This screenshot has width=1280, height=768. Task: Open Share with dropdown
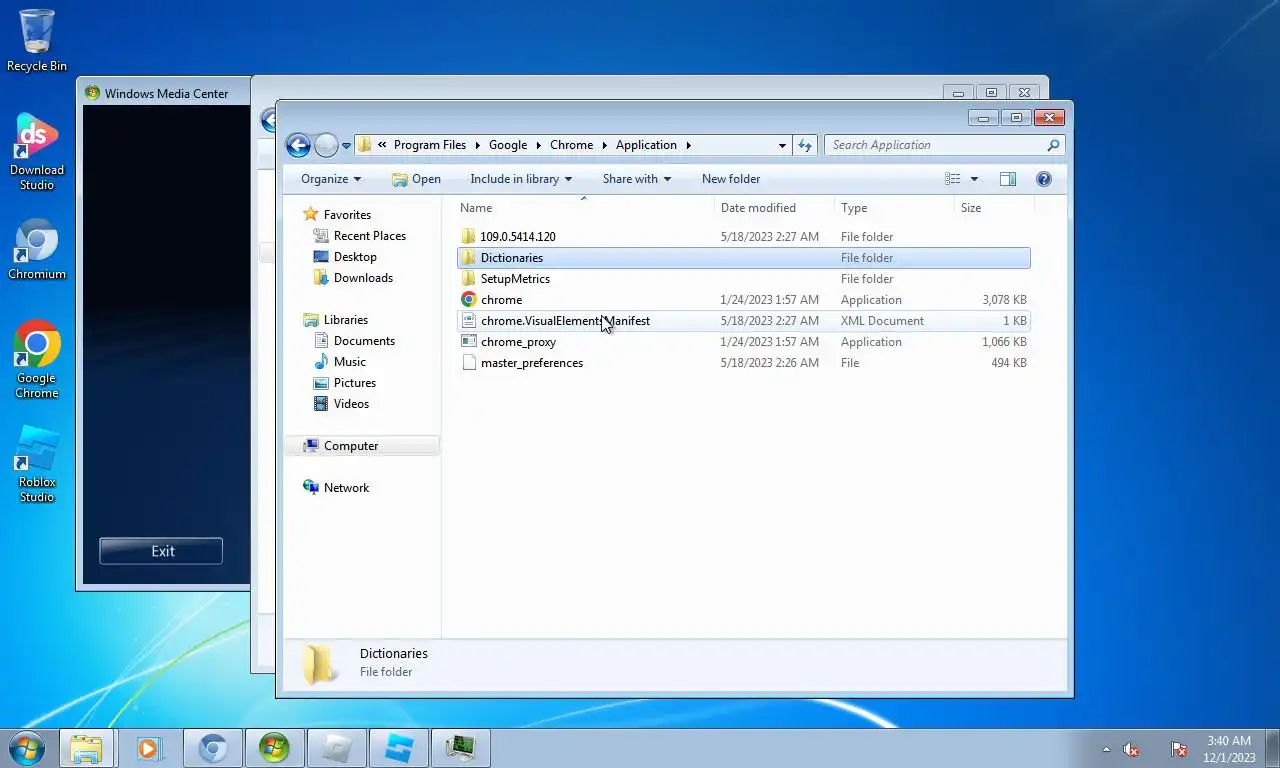637,179
